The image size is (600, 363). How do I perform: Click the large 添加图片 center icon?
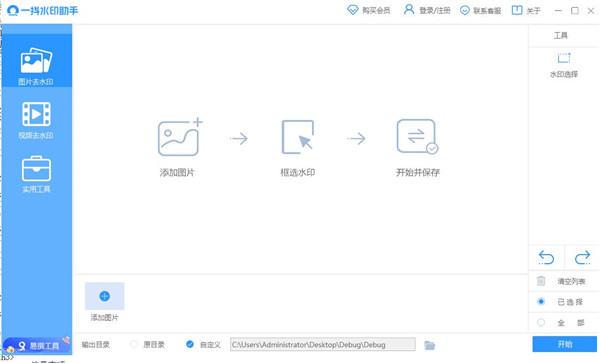click(x=179, y=137)
